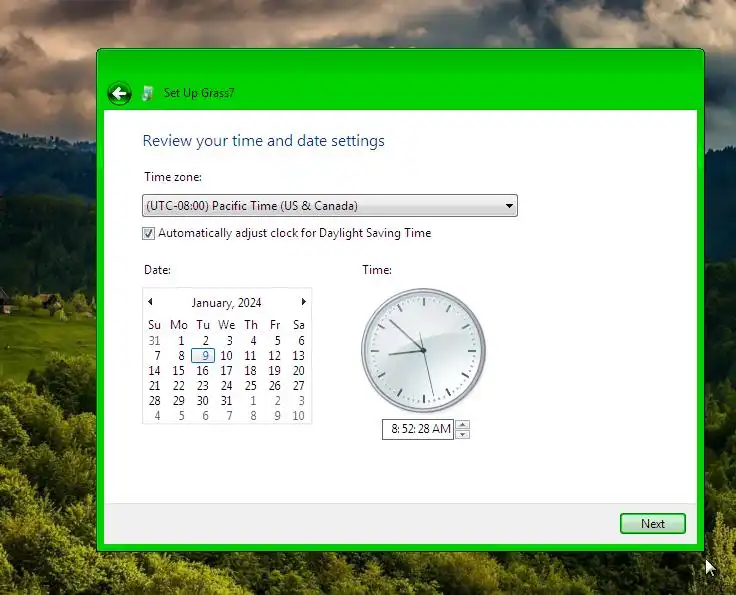Select January 6 in the calendar
Image resolution: width=736 pixels, height=595 pixels.
pos(301,341)
